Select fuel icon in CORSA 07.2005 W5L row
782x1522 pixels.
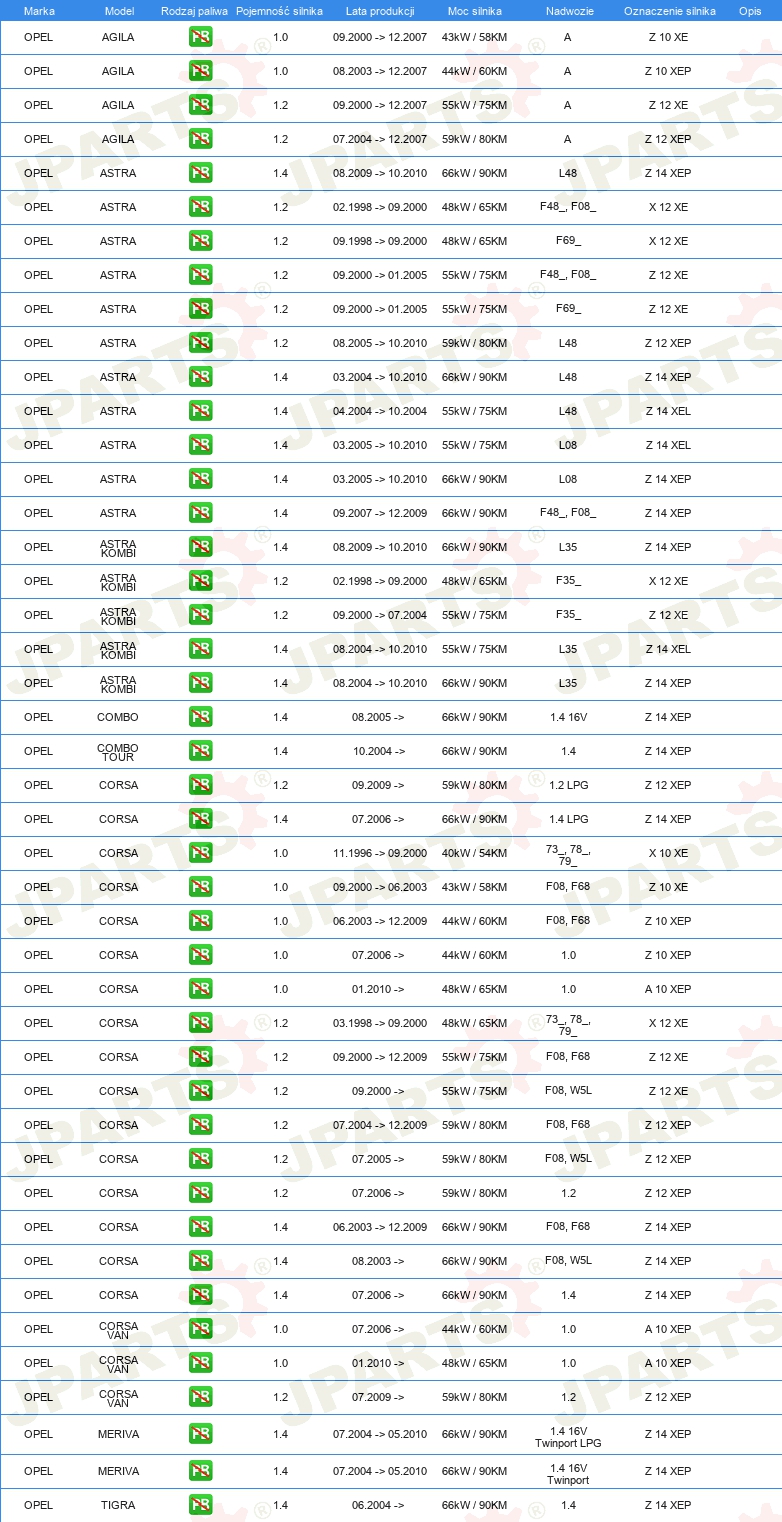coord(200,1159)
